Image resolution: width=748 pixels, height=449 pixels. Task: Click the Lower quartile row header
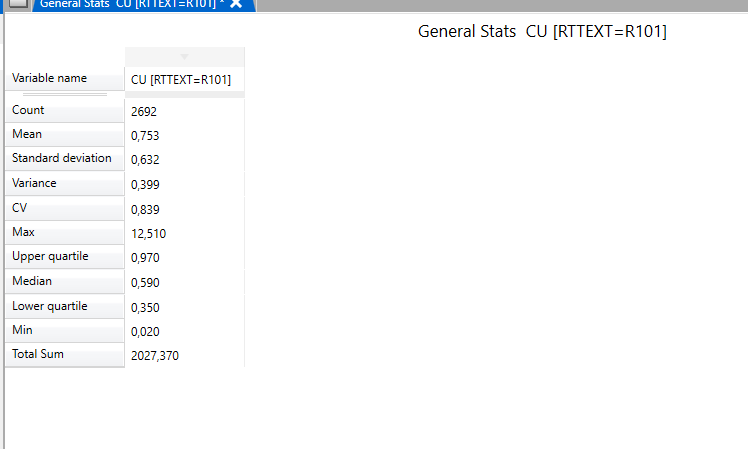click(x=65, y=306)
